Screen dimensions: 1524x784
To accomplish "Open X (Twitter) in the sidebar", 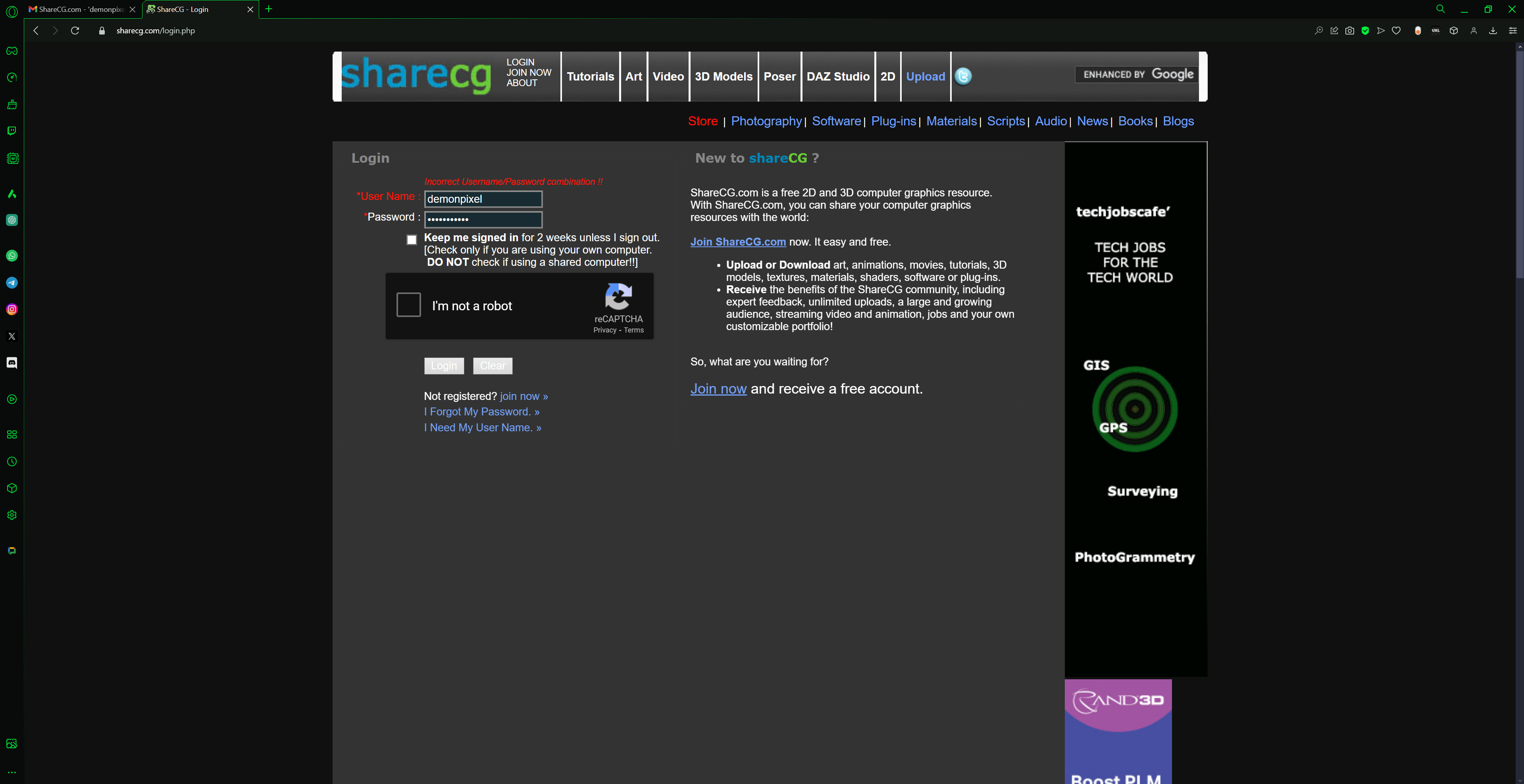I will coord(12,336).
